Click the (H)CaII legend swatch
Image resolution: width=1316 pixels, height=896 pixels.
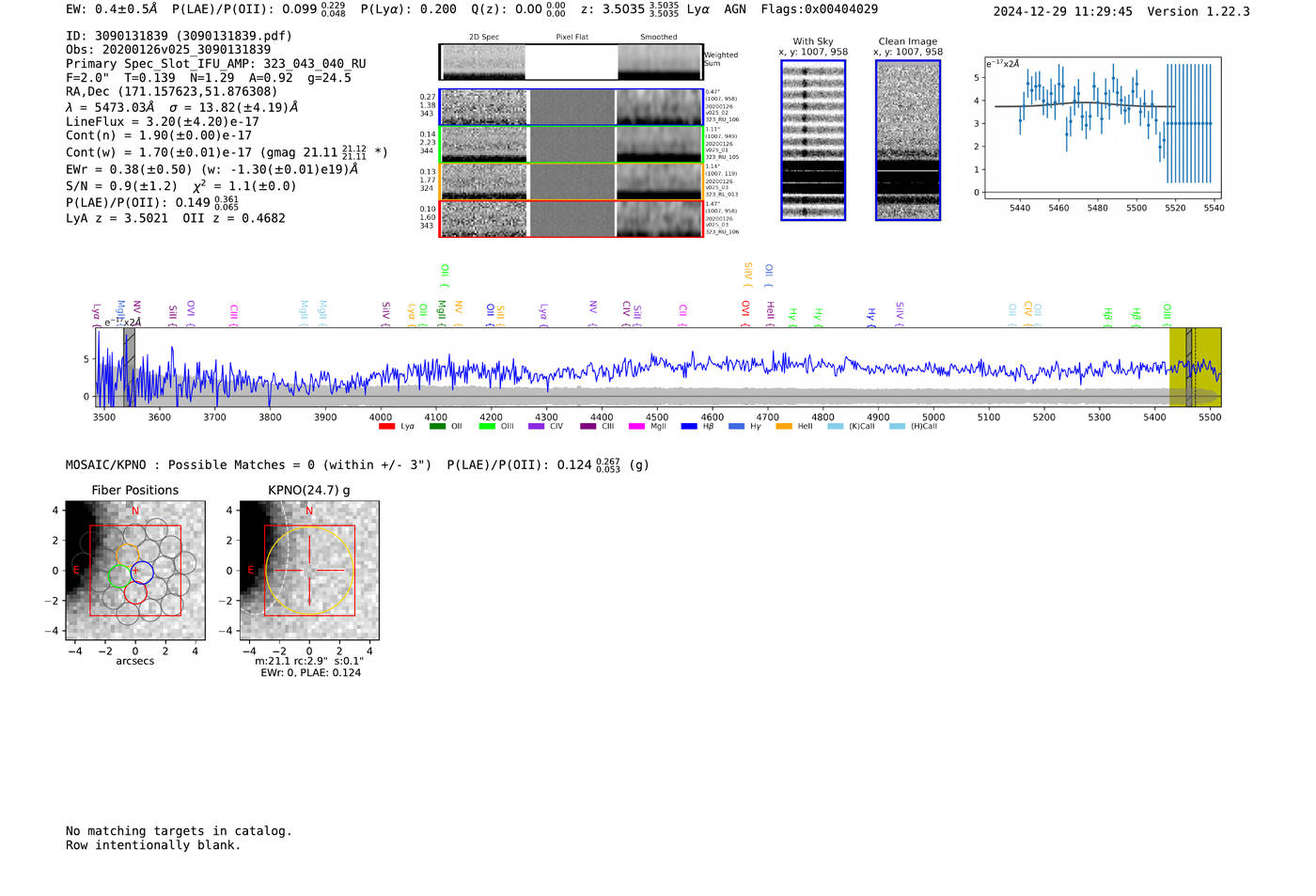click(x=897, y=427)
